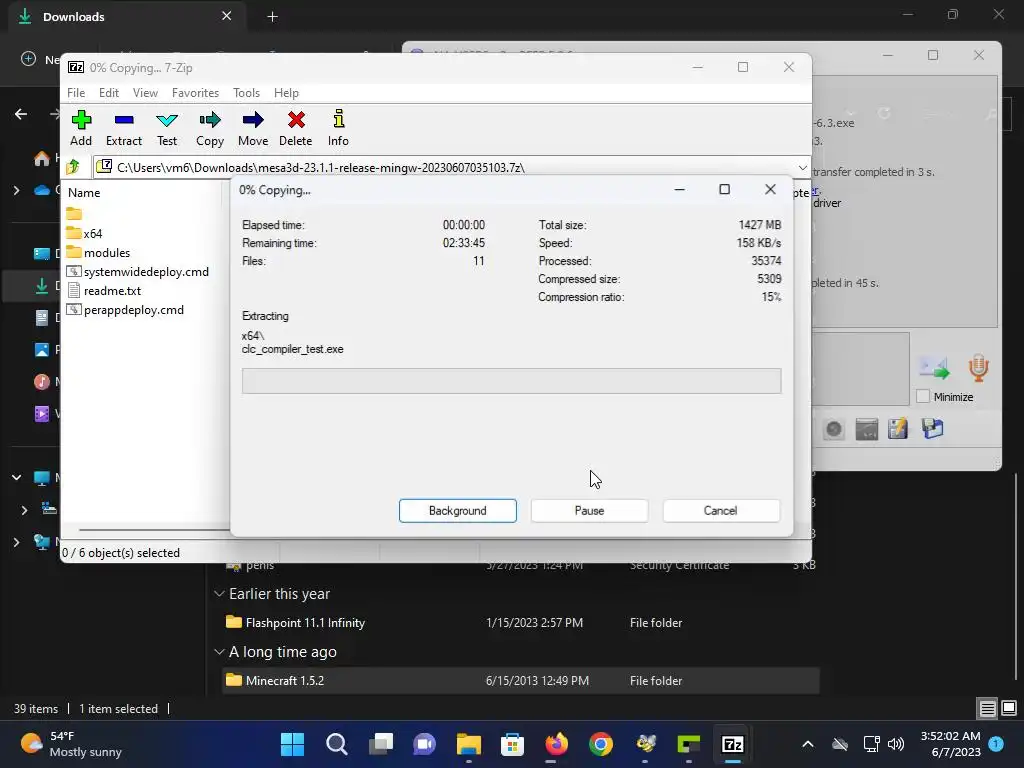Open Microsoft Store from the taskbar
1024x768 pixels.
point(513,744)
